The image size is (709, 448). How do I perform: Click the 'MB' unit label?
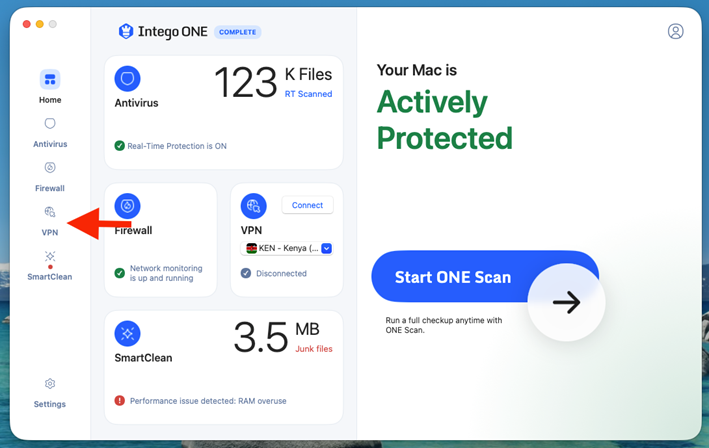tap(307, 329)
